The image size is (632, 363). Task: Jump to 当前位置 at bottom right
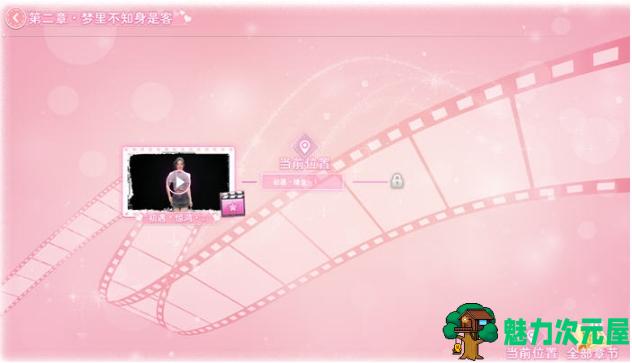[532, 353]
